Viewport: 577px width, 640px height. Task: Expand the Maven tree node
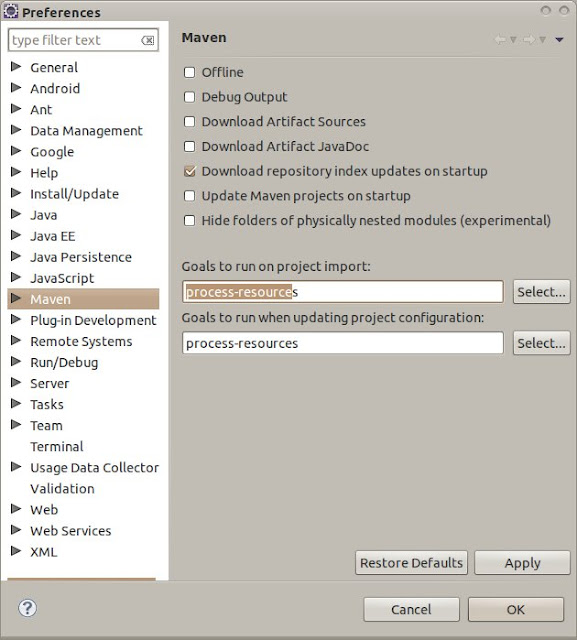16,298
